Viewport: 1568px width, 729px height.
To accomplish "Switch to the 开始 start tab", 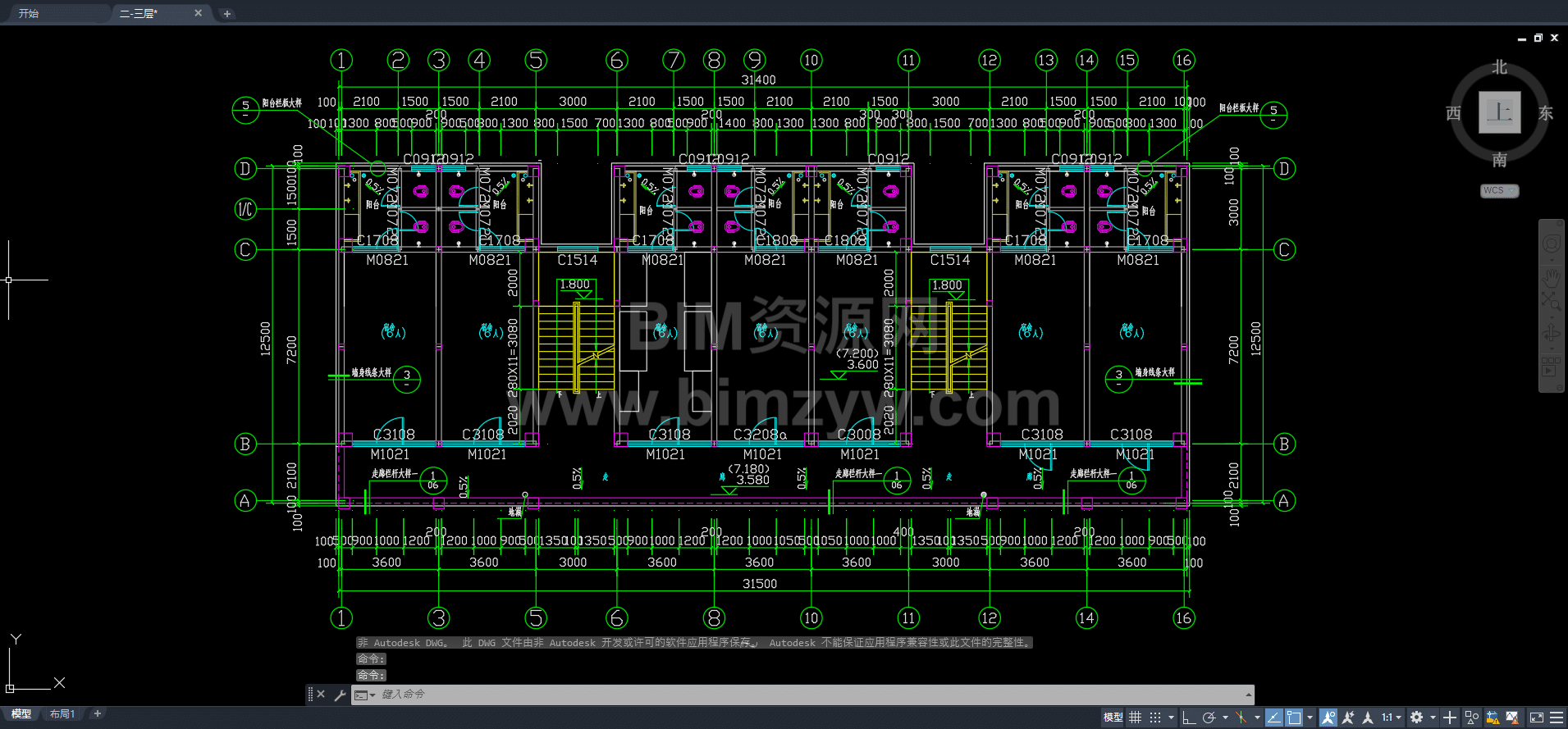I will (x=29, y=13).
